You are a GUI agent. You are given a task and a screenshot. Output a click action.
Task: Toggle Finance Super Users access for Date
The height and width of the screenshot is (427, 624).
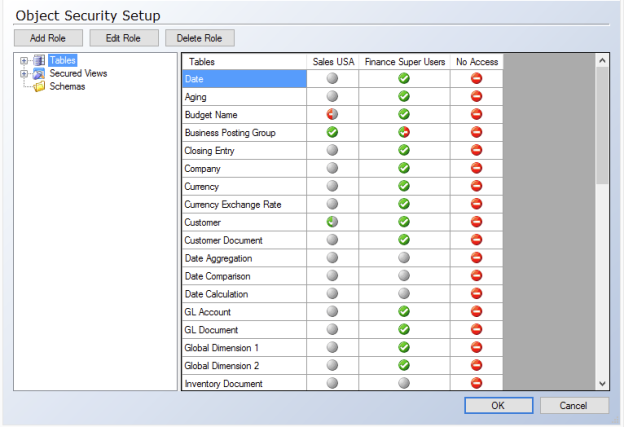pyautogui.click(x=404, y=78)
